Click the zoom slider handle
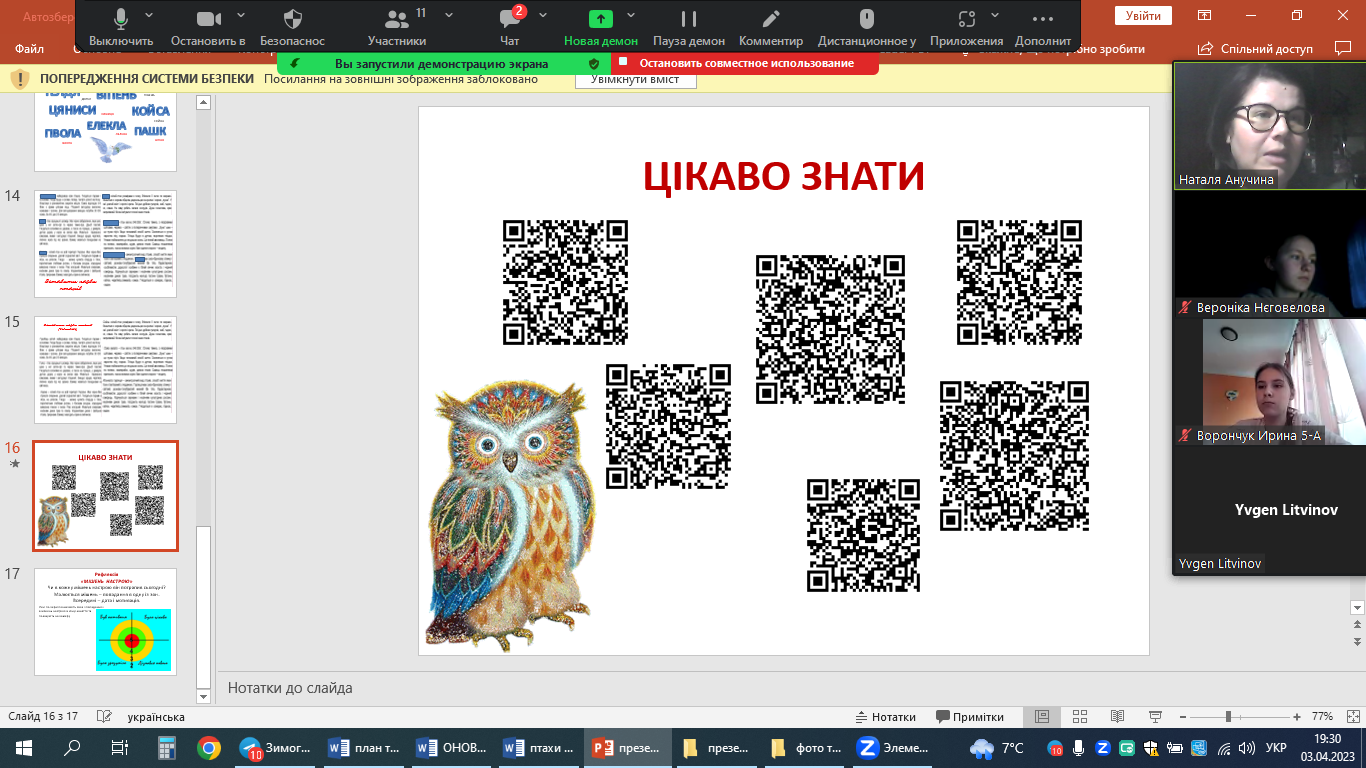The image size is (1366, 768). click(x=1229, y=717)
